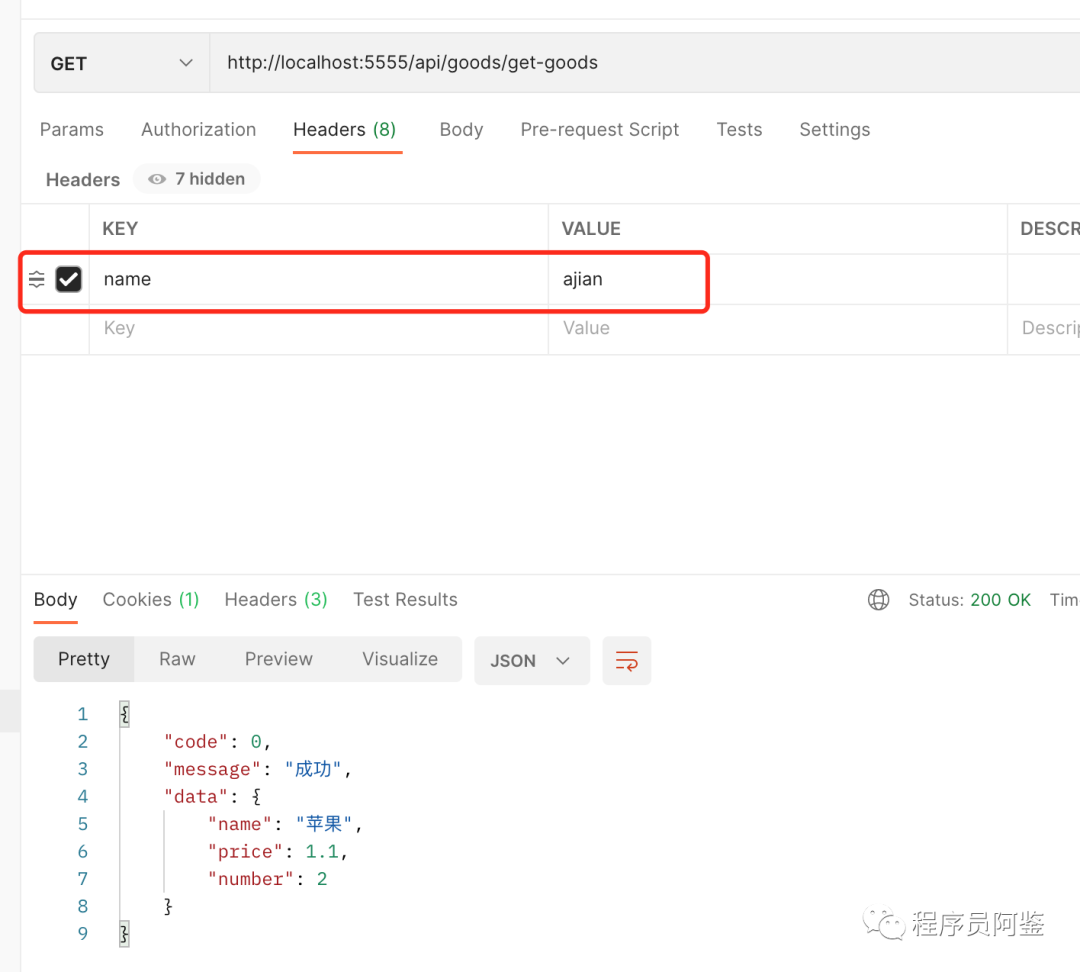
Task: Collapse the JSON object at line 1
Action: (x=125, y=714)
